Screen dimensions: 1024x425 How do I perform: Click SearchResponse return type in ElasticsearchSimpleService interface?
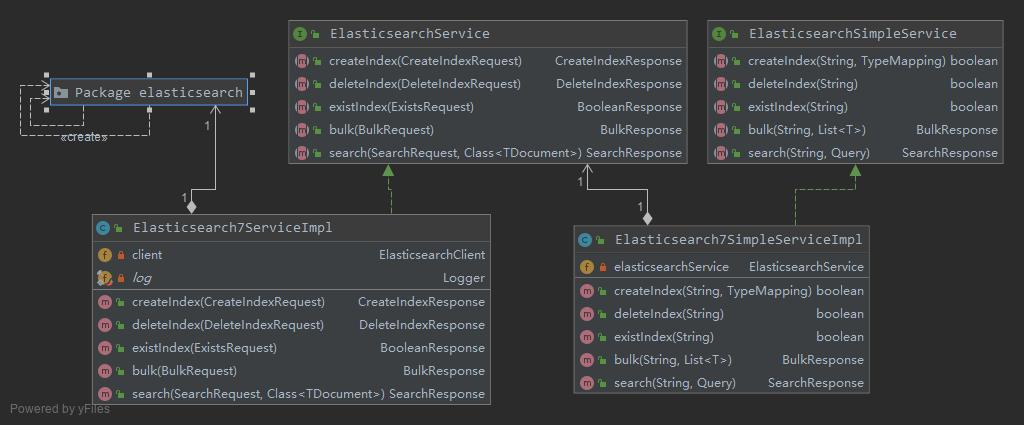tap(950, 153)
